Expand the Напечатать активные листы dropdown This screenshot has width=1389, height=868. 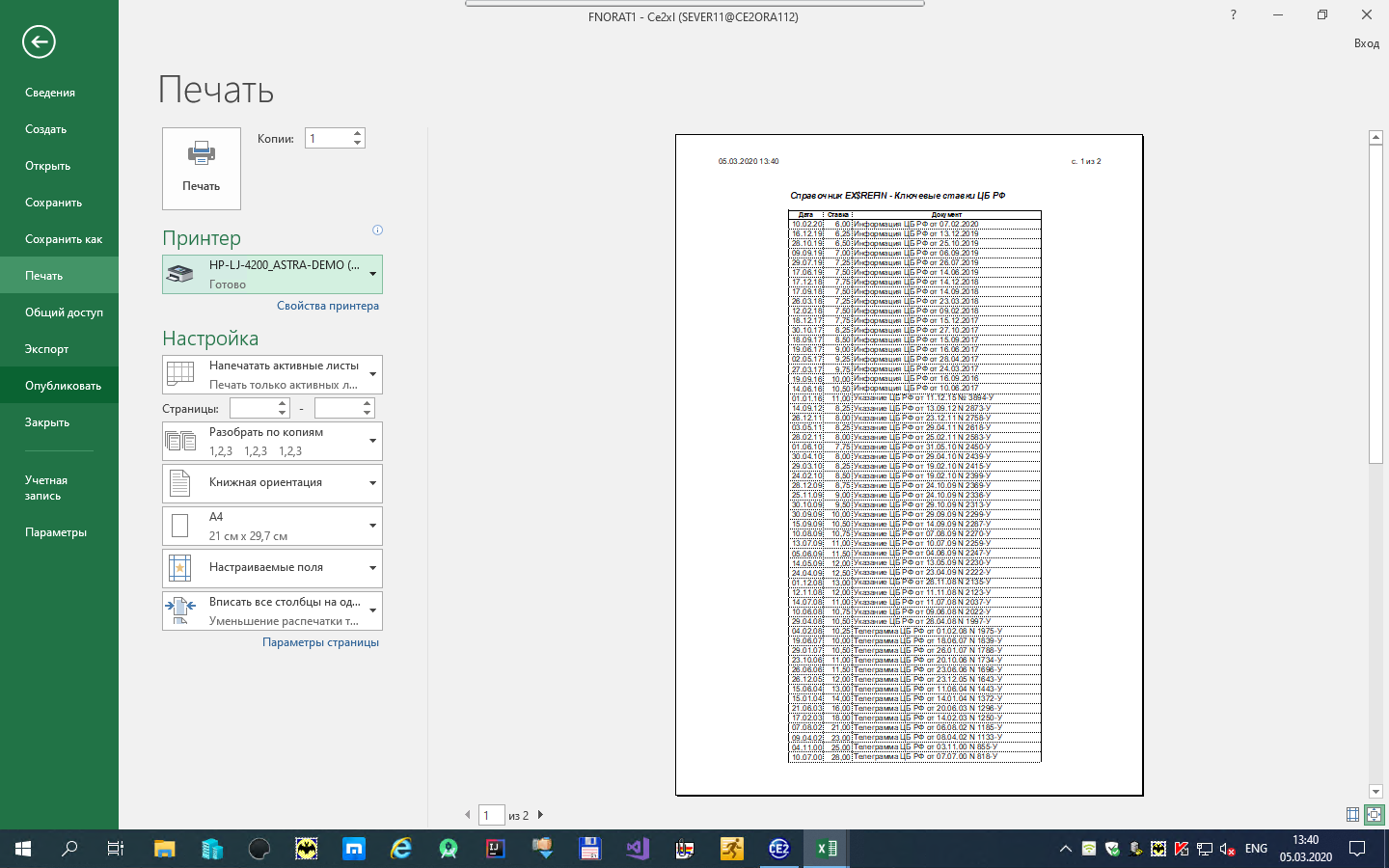click(272, 374)
